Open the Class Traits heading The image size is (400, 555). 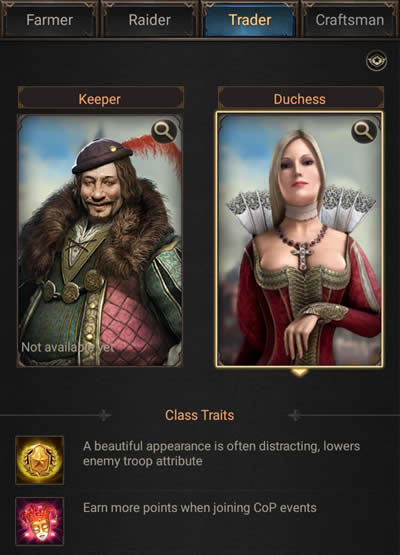click(x=200, y=415)
